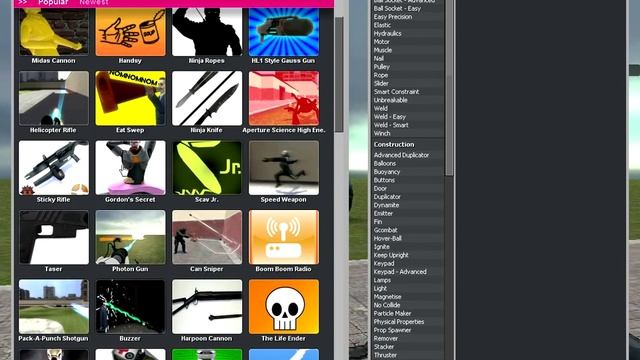Select the Sticky Rifle icon

53,168
